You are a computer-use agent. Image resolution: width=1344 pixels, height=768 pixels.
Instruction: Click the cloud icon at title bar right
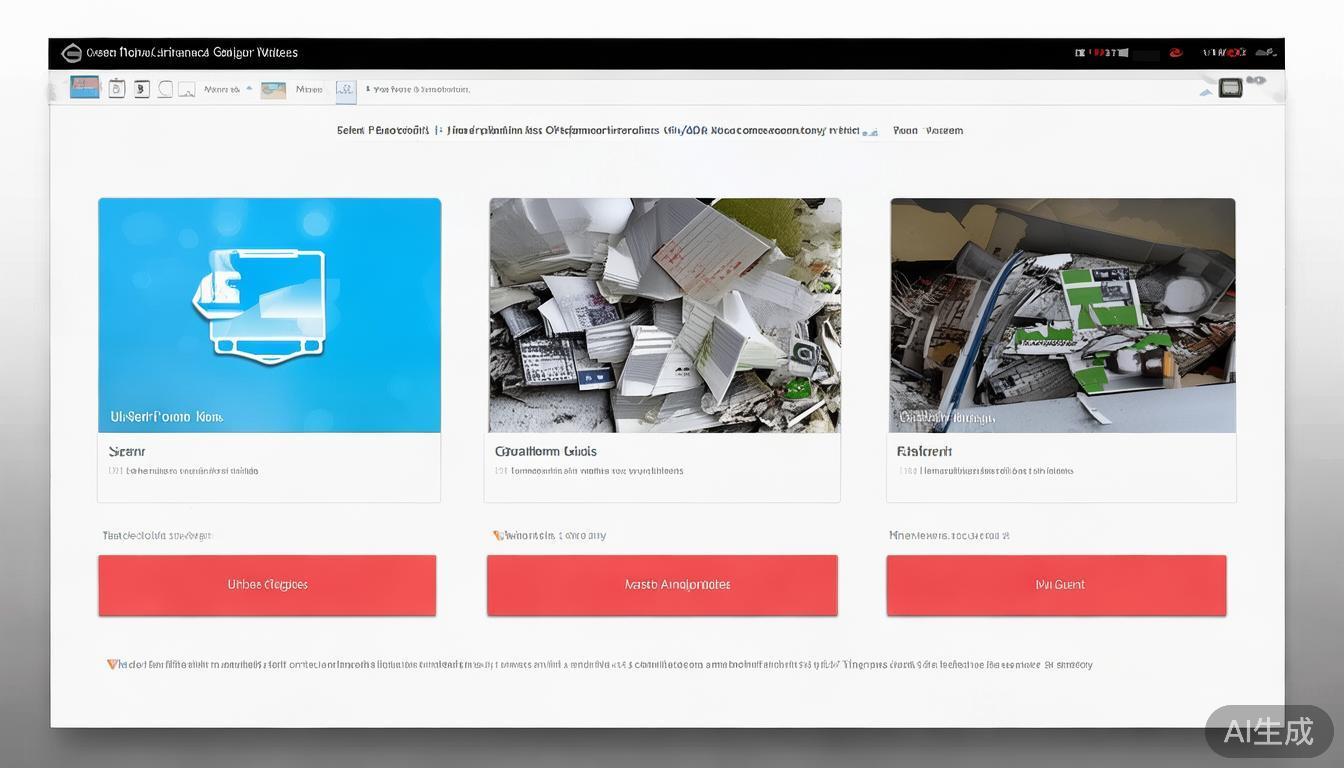1265,52
